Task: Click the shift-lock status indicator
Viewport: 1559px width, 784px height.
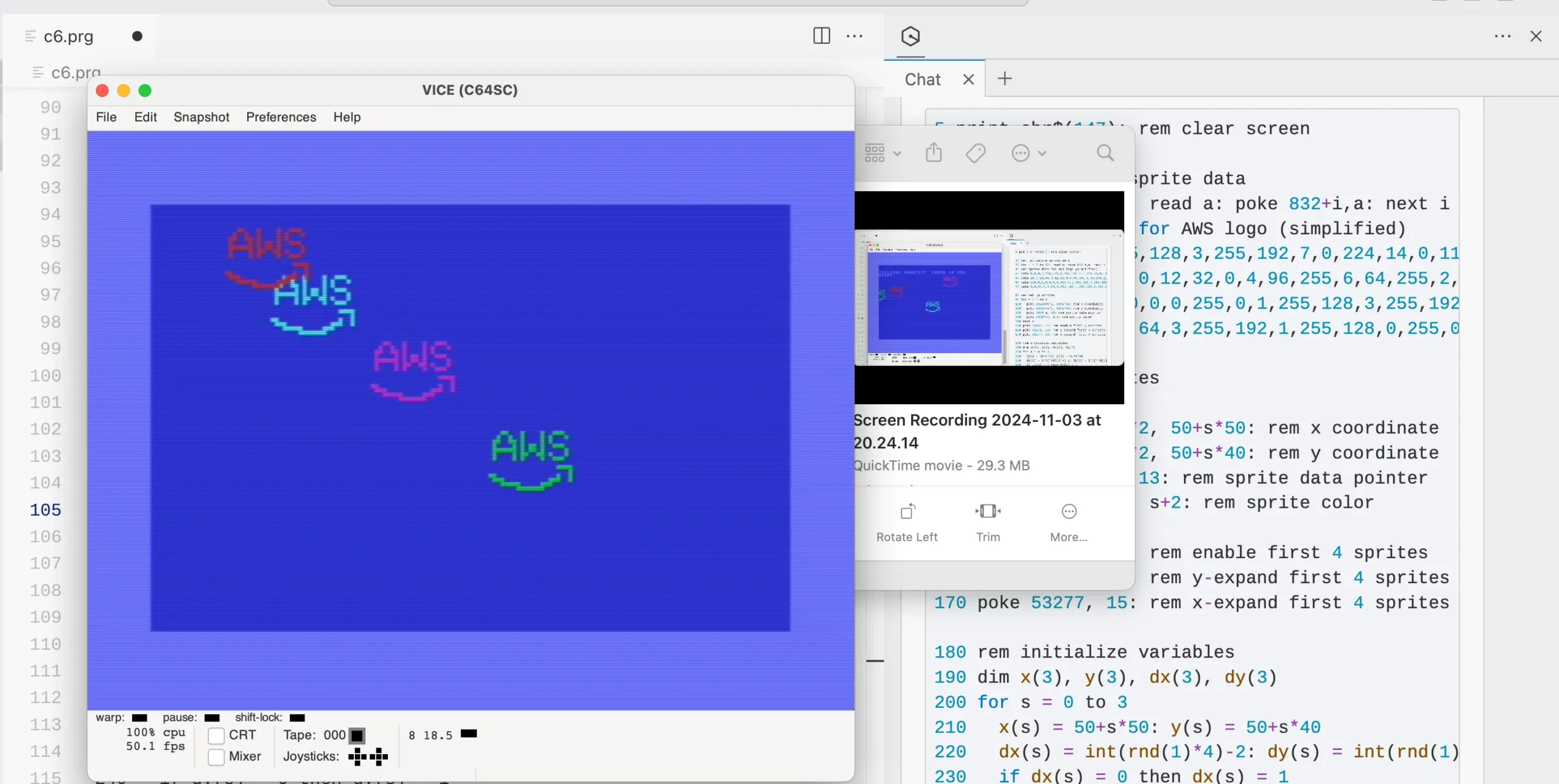Action: click(x=297, y=718)
